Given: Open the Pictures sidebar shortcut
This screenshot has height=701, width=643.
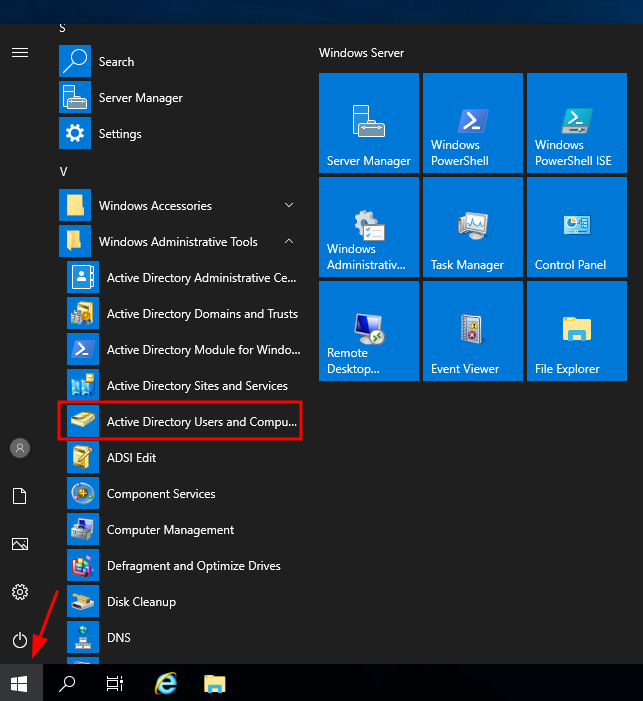Looking at the screenshot, I should [x=20, y=544].
